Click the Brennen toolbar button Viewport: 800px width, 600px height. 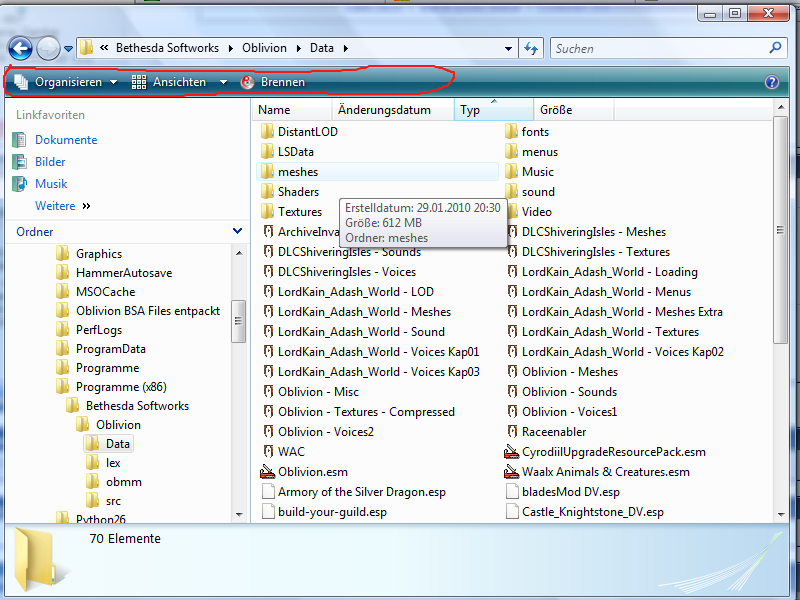(273, 82)
